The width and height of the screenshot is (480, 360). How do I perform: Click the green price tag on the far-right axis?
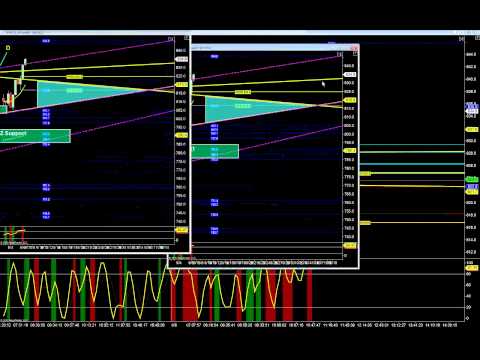coord(472,180)
